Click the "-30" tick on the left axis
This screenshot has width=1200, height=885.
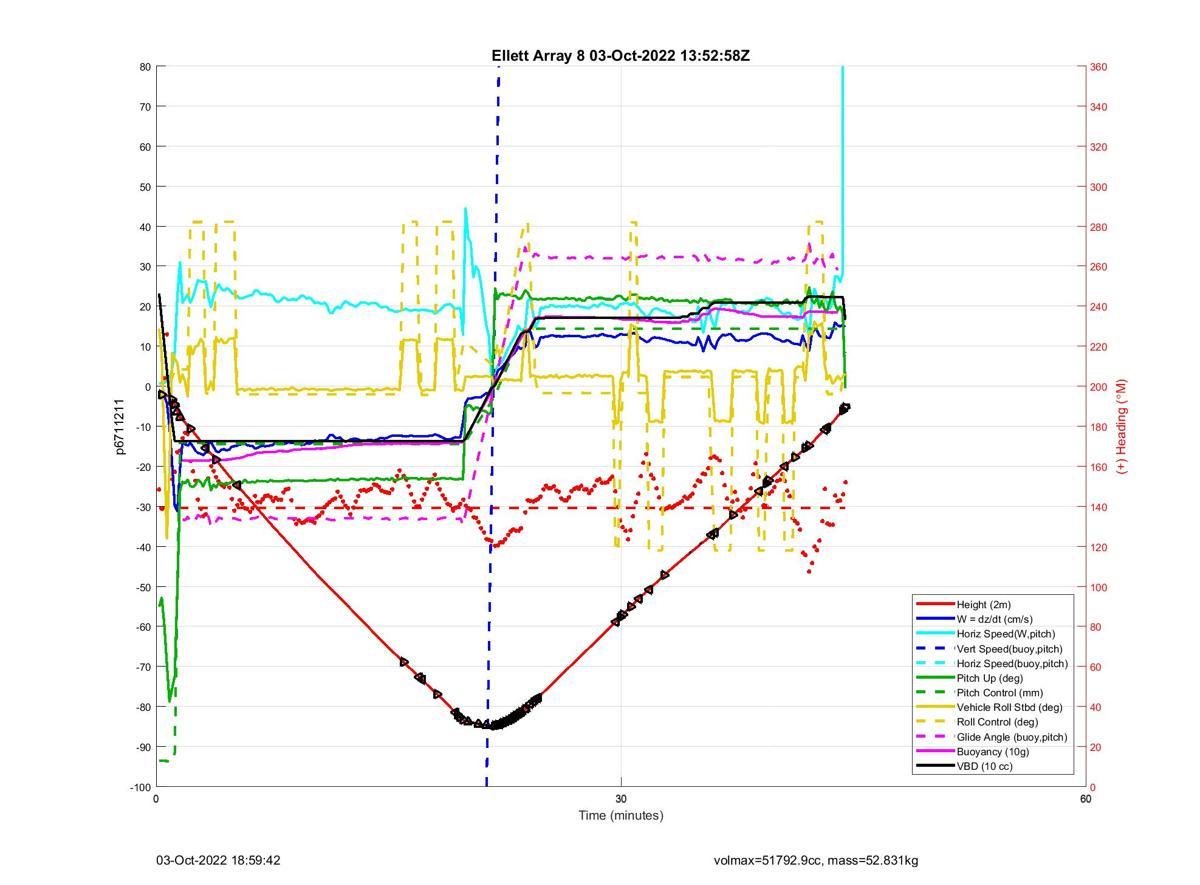(143, 508)
